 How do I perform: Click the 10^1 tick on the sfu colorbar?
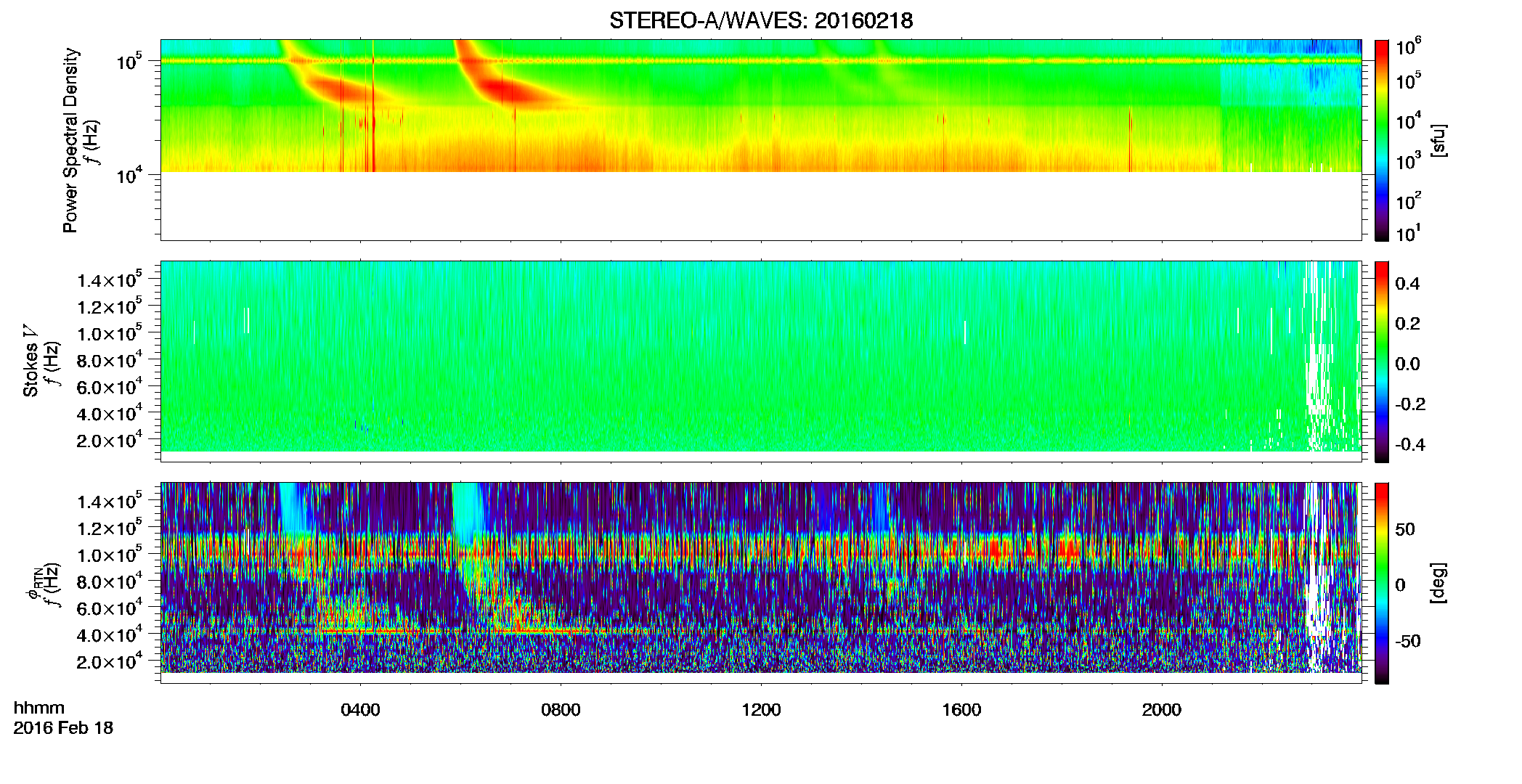point(1409,233)
